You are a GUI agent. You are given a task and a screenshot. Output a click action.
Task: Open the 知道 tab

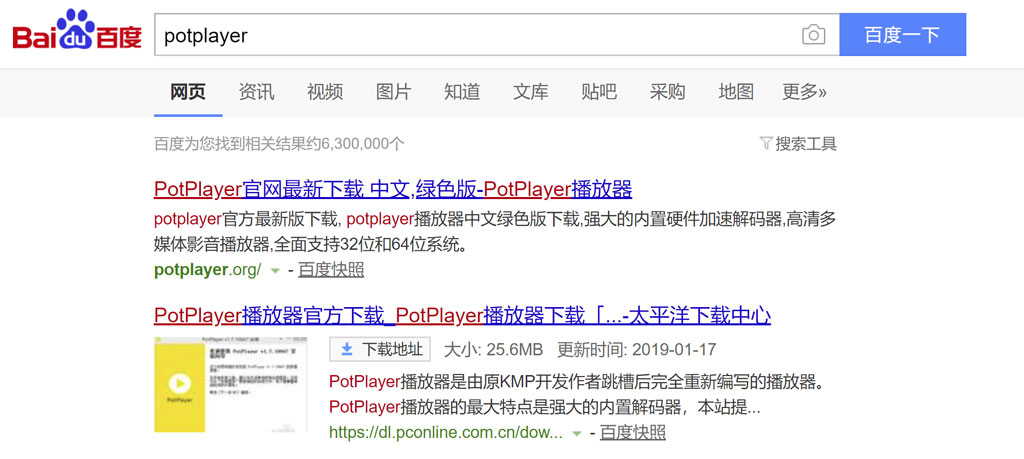coord(462,92)
